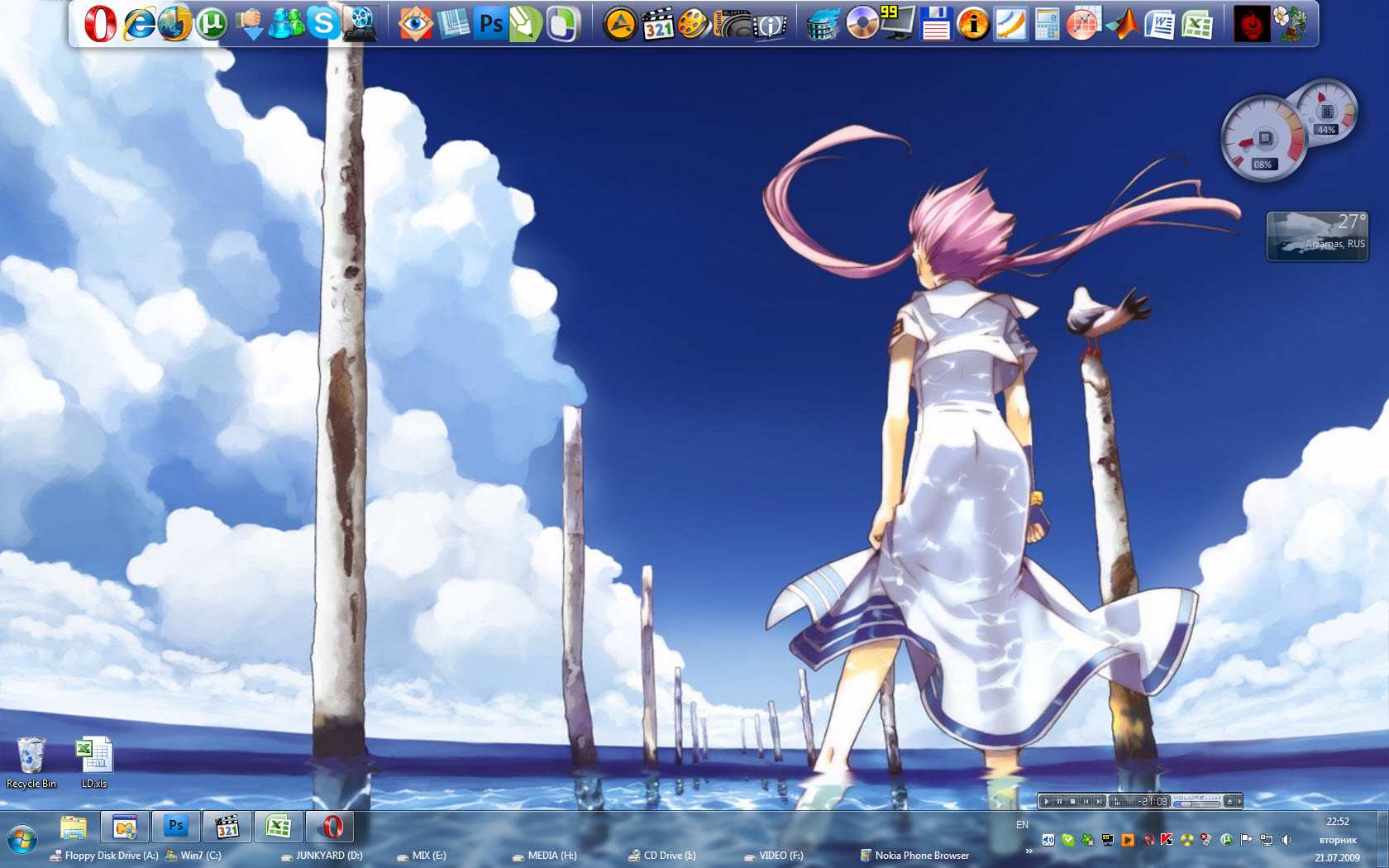1389x868 pixels.
Task: Open the Recycle Bin desktop icon
Action: pos(31,761)
